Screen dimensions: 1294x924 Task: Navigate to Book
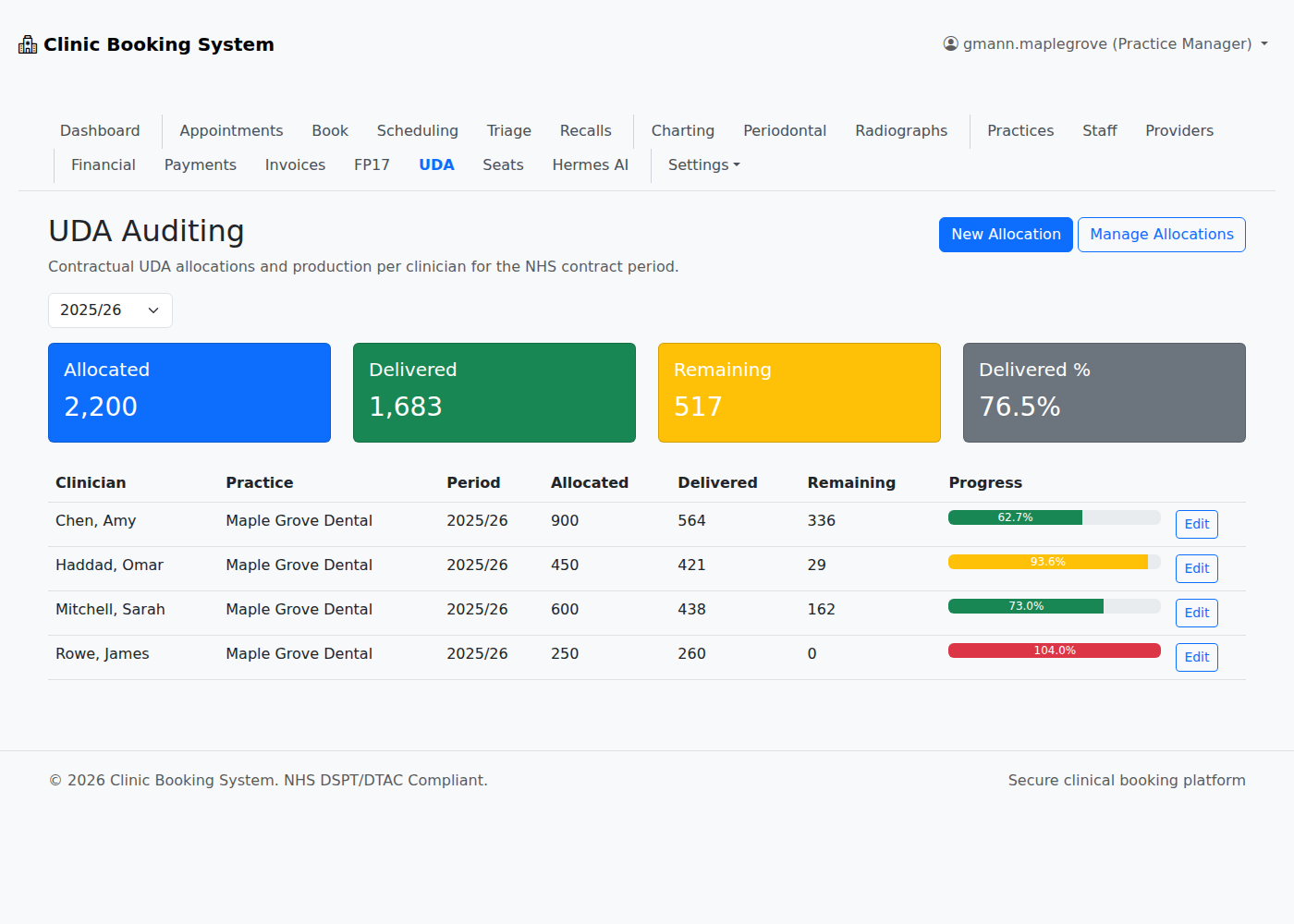click(x=330, y=130)
